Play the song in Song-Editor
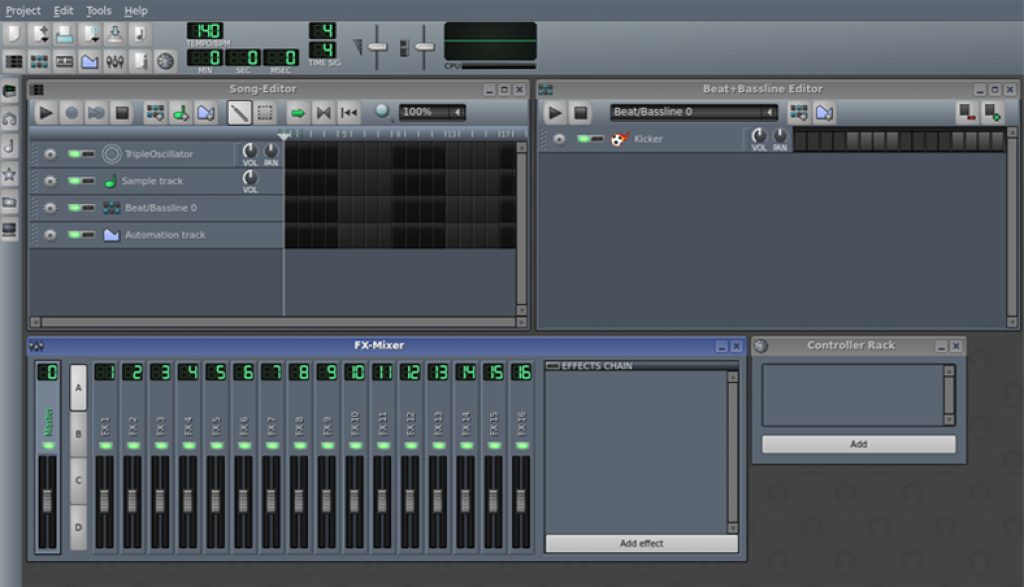1024x587 pixels. (45, 113)
